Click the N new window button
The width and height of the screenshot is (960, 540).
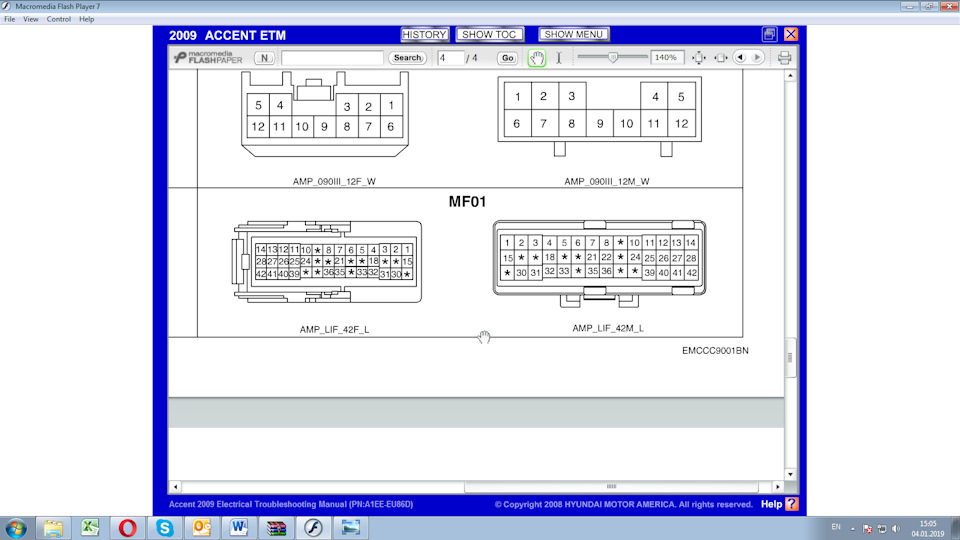pos(264,58)
